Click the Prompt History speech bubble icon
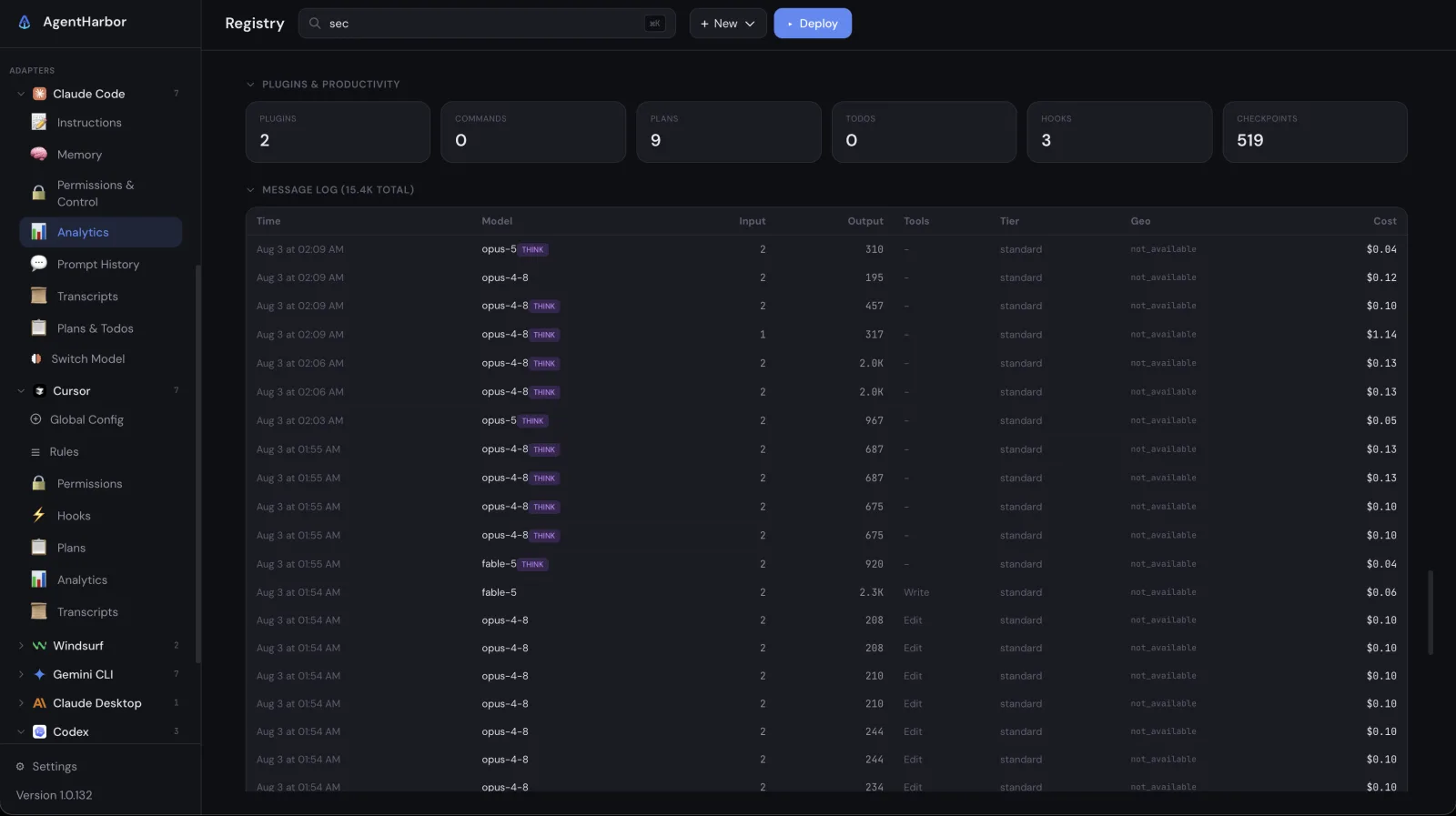Viewport: 1456px width, 816px height. tap(39, 264)
